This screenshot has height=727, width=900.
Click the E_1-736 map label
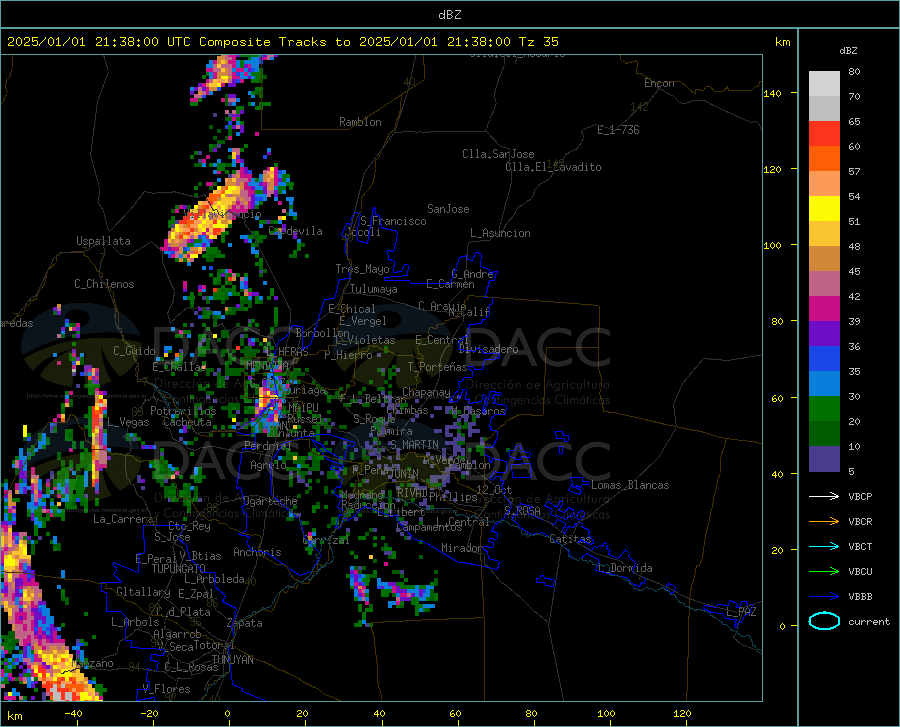tap(618, 130)
